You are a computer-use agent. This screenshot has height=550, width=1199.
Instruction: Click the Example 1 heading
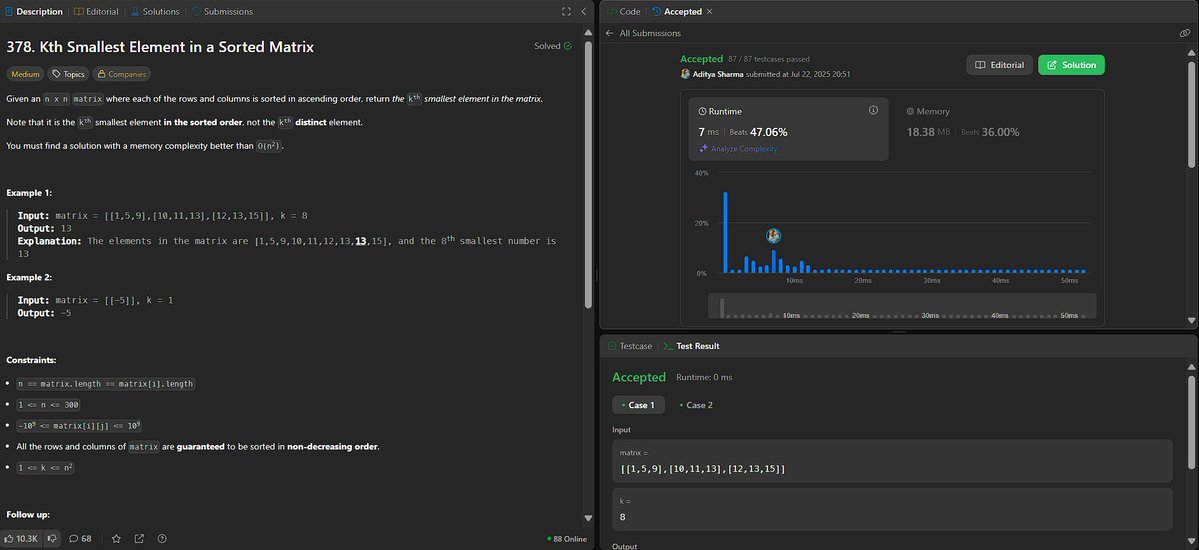29,193
